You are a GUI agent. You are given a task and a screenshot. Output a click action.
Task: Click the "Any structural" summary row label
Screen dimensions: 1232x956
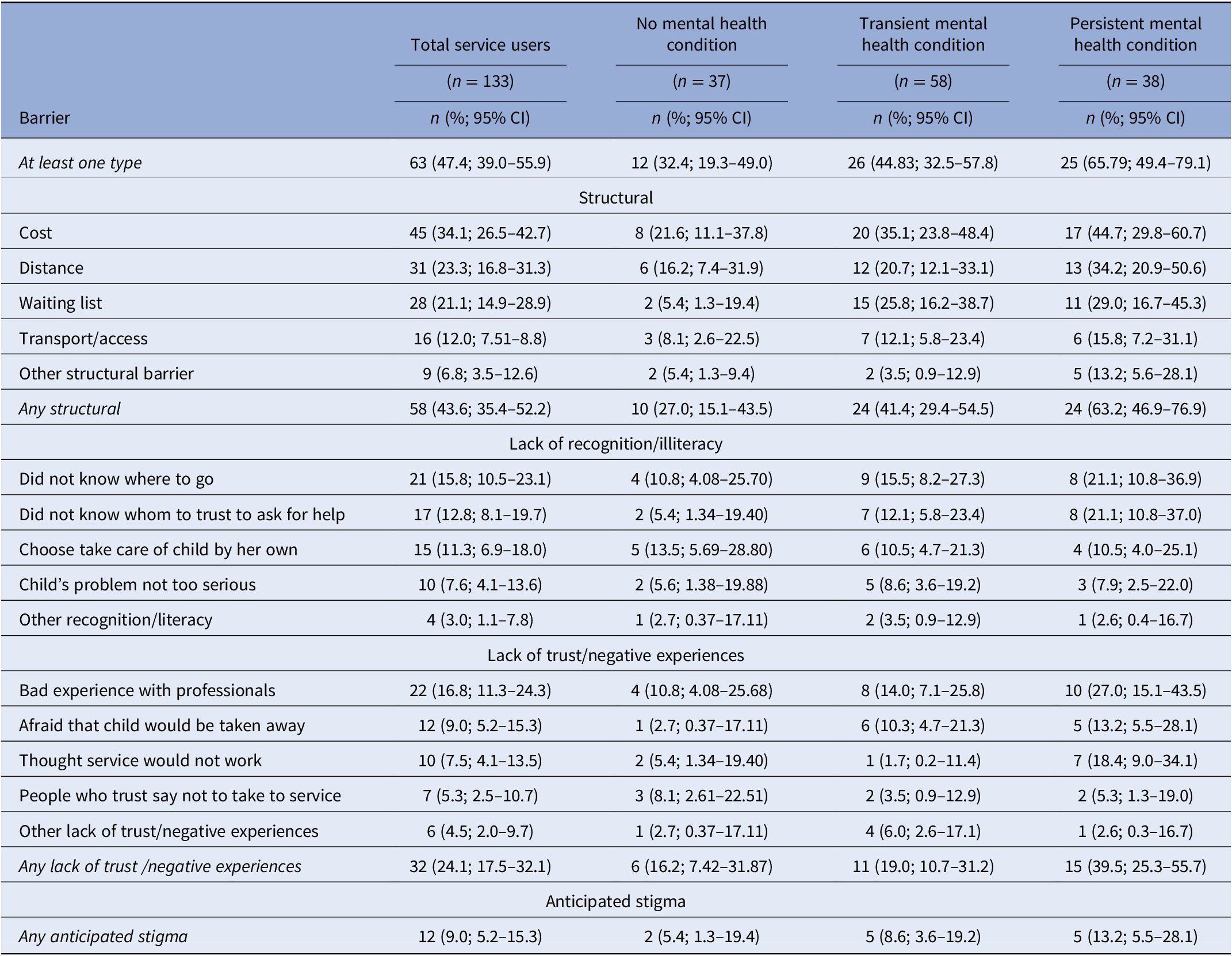pyautogui.click(x=70, y=409)
